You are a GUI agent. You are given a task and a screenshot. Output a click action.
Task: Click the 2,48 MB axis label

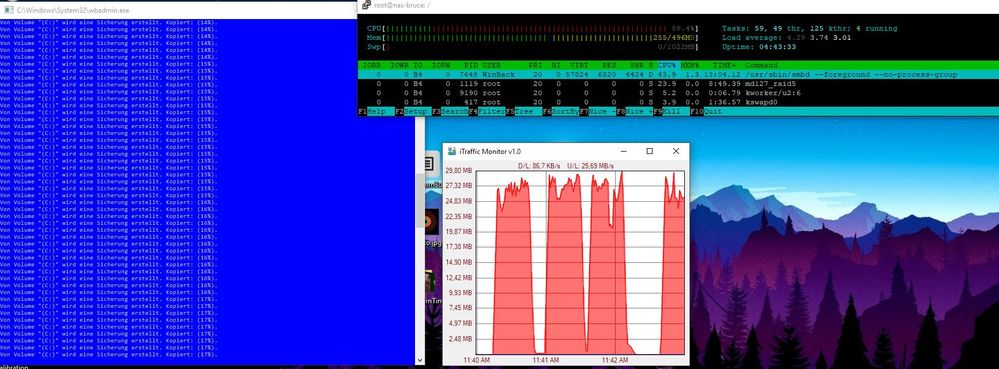[x=461, y=338]
